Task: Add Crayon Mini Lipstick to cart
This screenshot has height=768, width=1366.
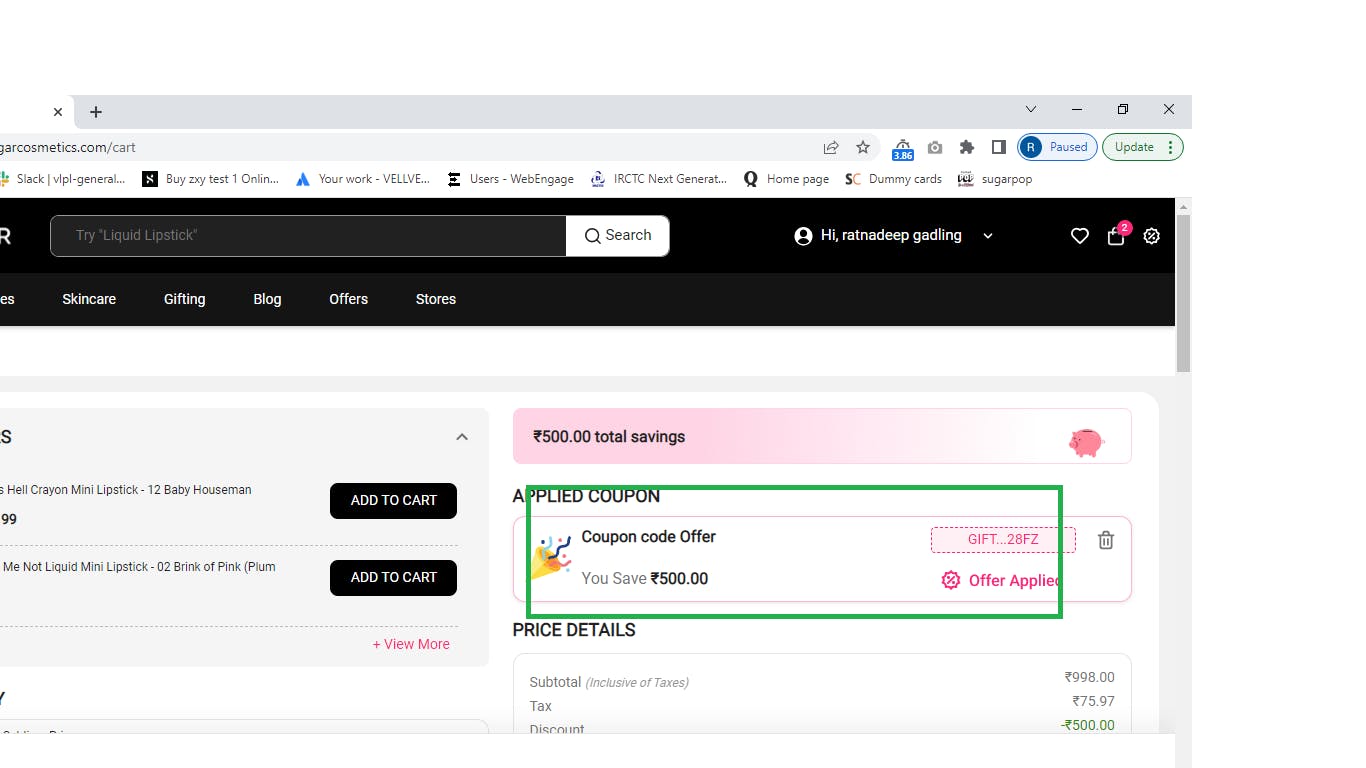Action: pos(393,500)
